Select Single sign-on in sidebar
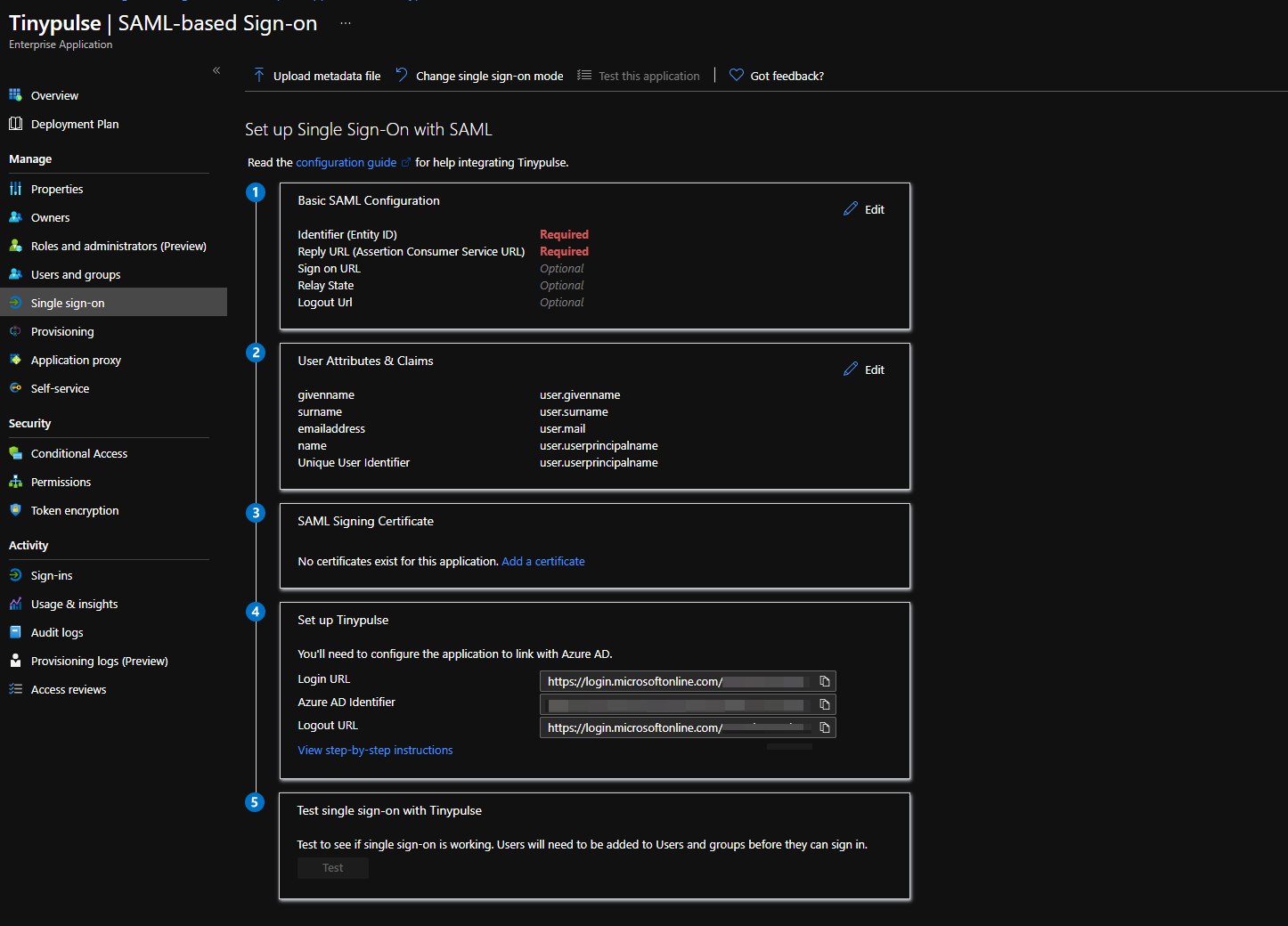Screen dimensions: 1288x926 [113, 302]
